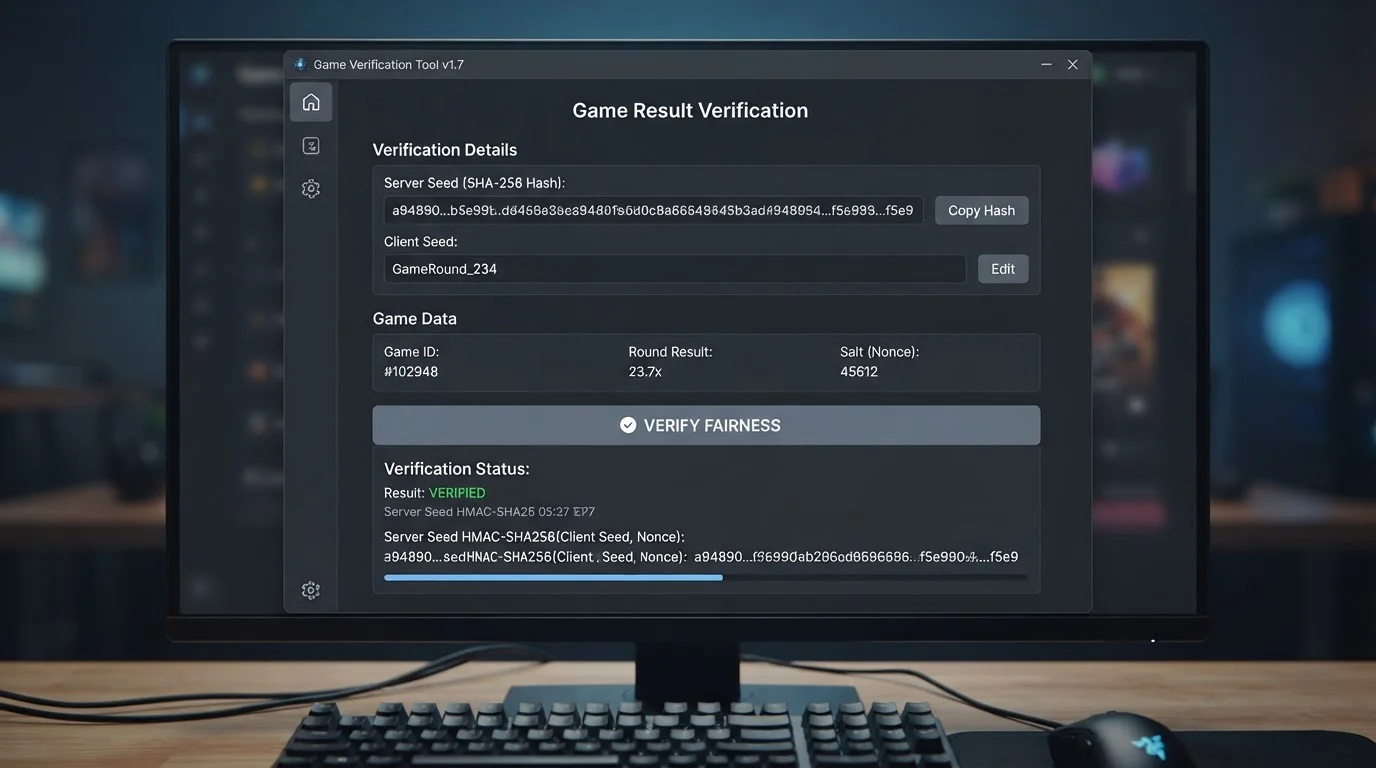
Task: Click the Server Seed hash field
Action: click(x=653, y=210)
